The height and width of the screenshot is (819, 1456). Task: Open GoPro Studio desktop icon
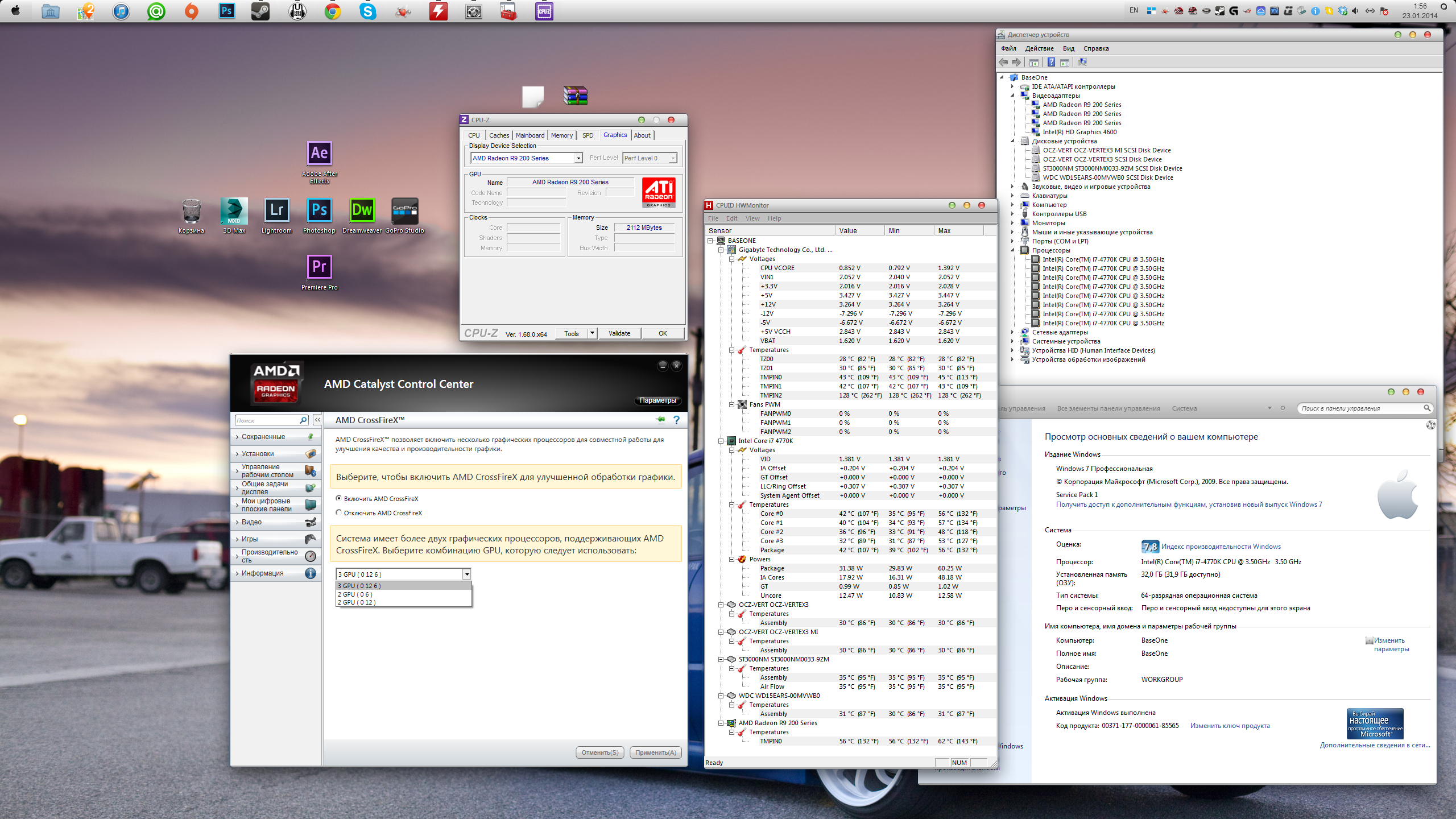pos(404,210)
